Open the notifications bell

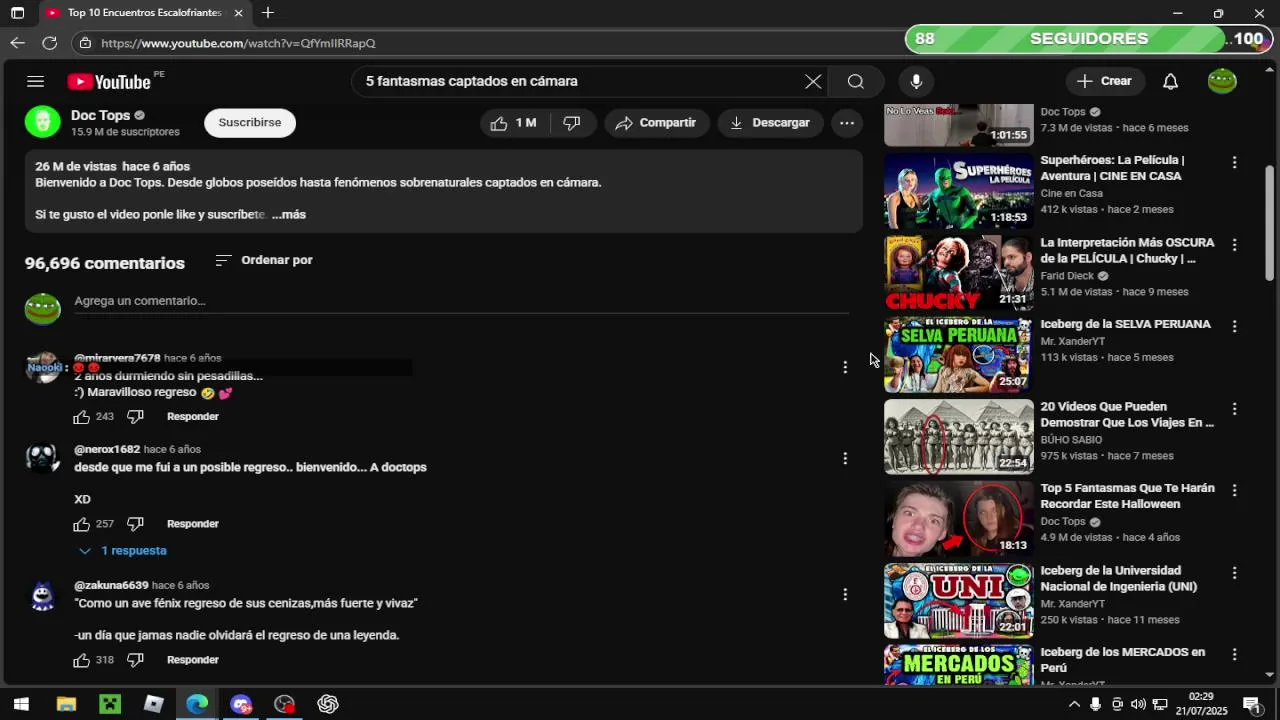pyautogui.click(x=1170, y=82)
